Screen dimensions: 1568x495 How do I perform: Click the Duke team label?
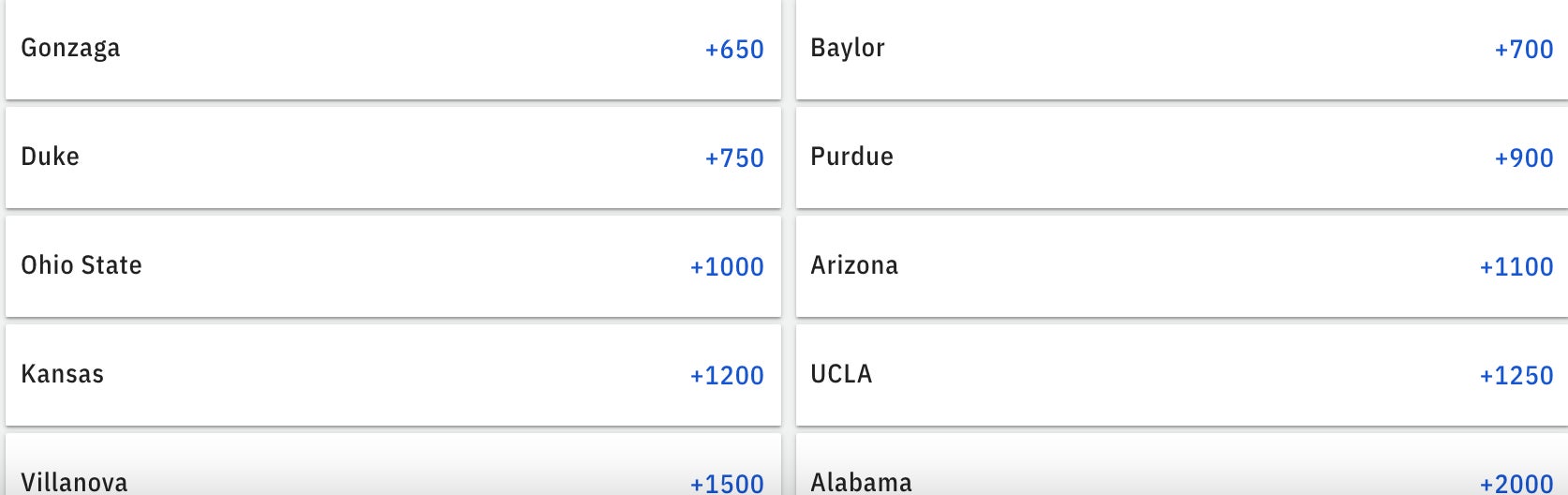[51, 157]
